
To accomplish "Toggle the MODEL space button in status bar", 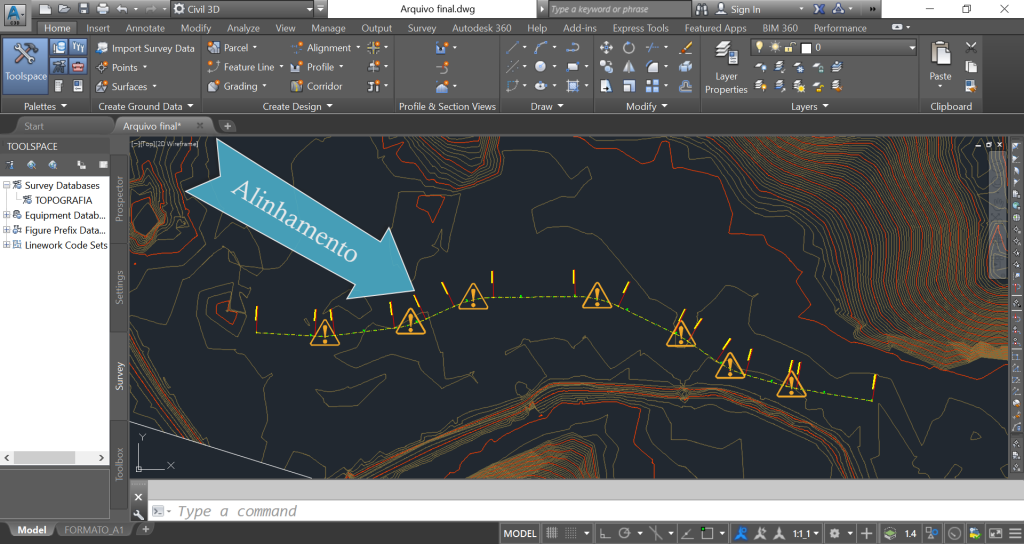I will (x=519, y=534).
